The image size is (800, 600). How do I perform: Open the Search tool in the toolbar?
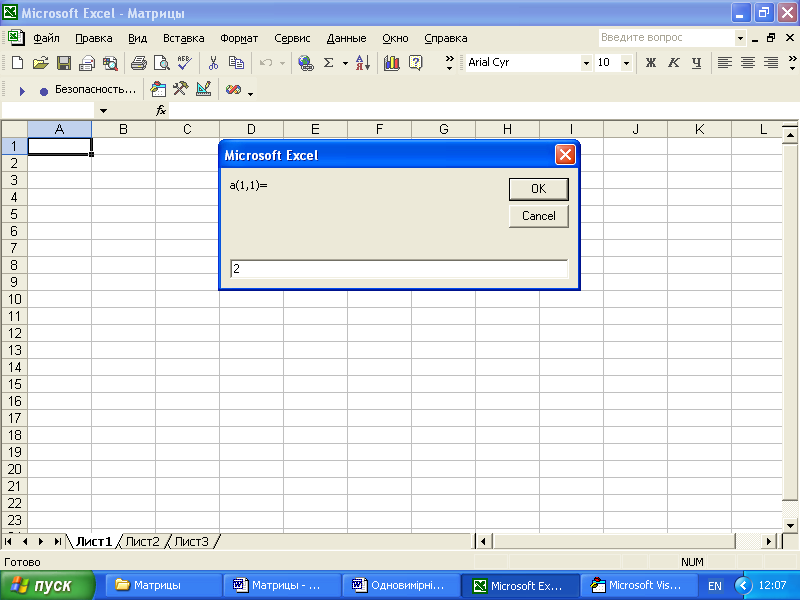pos(110,63)
